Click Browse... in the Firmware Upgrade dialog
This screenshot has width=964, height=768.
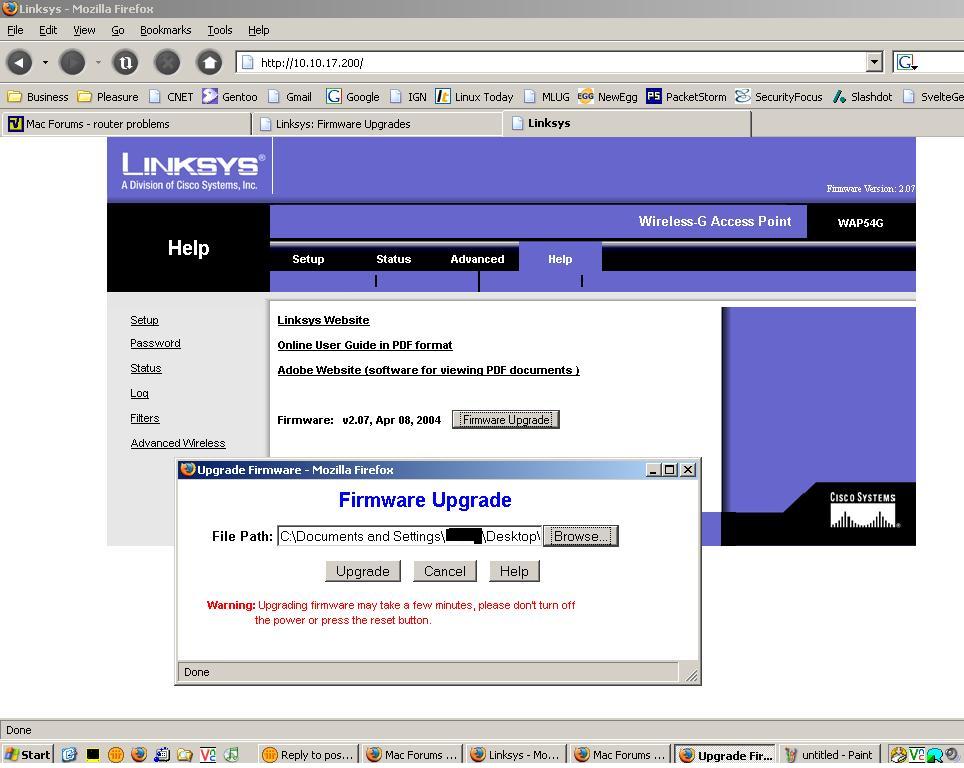coord(581,536)
